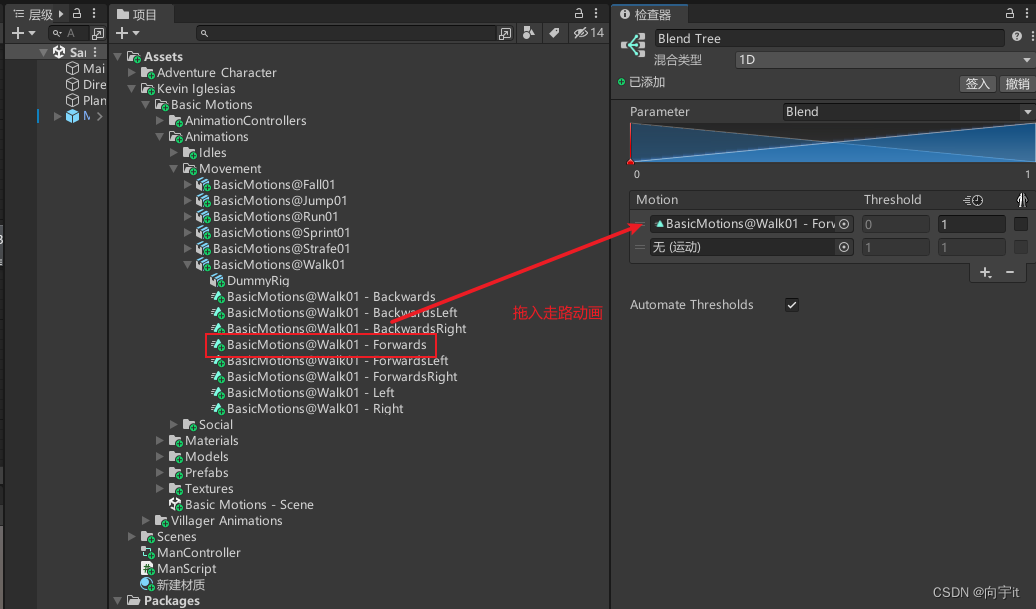The height and width of the screenshot is (609, 1036).
Task: Switch to the Inspector tab
Action: point(646,15)
